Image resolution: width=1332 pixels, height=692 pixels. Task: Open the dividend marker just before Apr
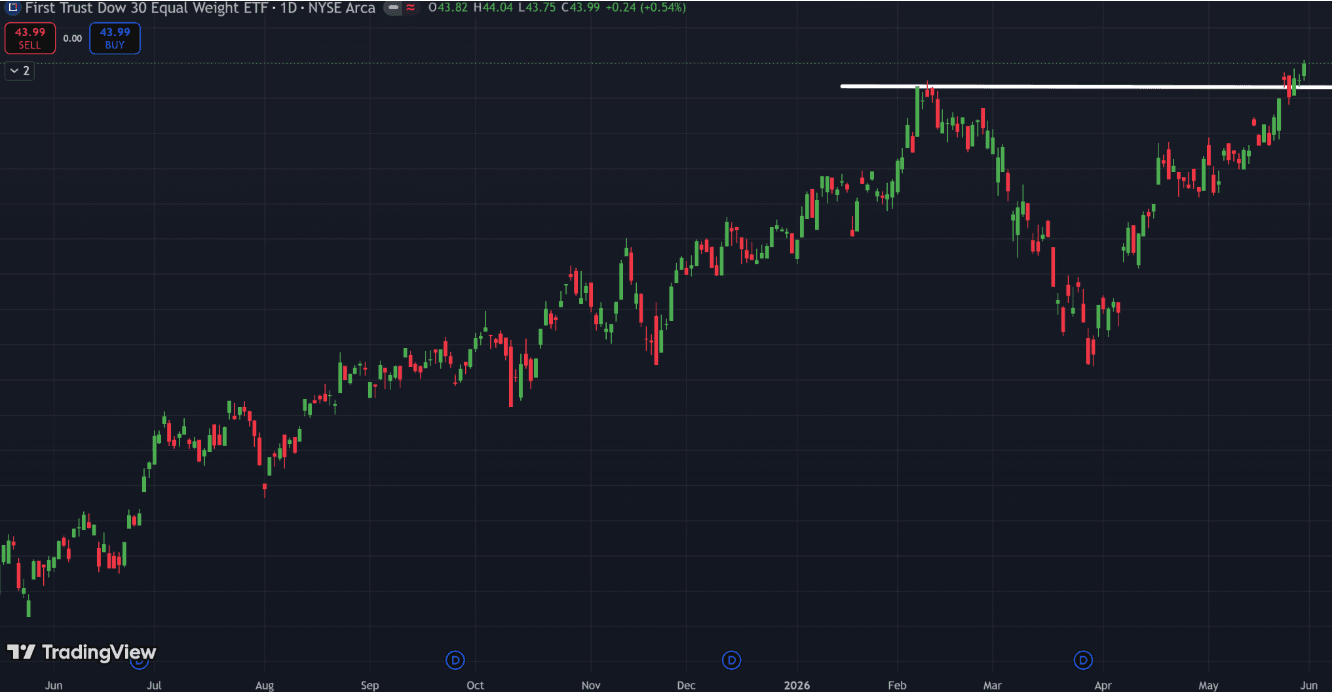pyautogui.click(x=1083, y=659)
